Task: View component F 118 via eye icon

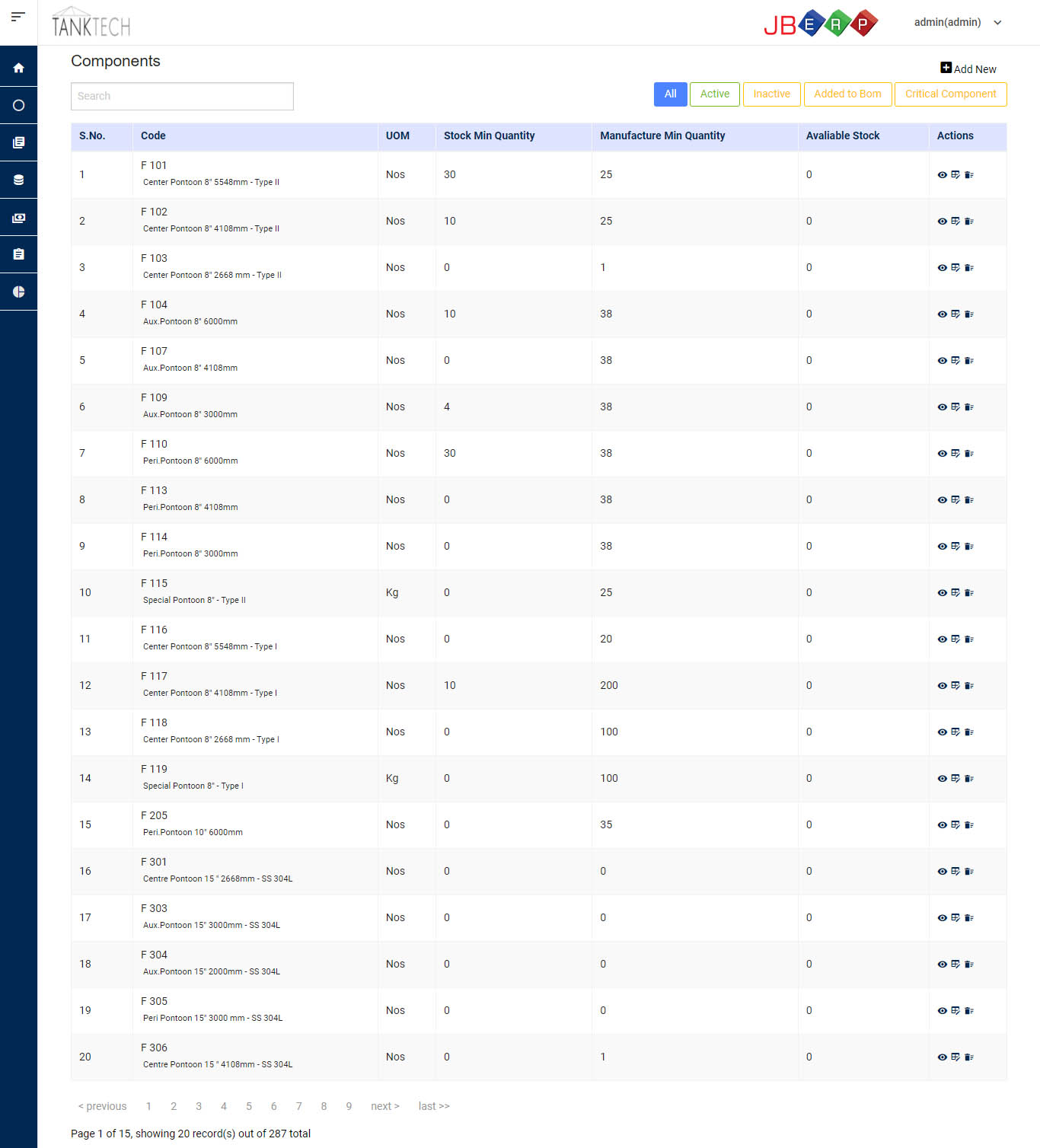Action: [x=943, y=732]
